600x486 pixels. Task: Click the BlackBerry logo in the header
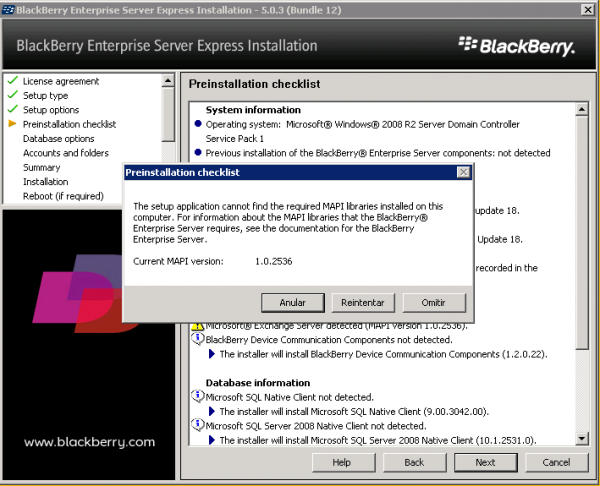point(517,46)
